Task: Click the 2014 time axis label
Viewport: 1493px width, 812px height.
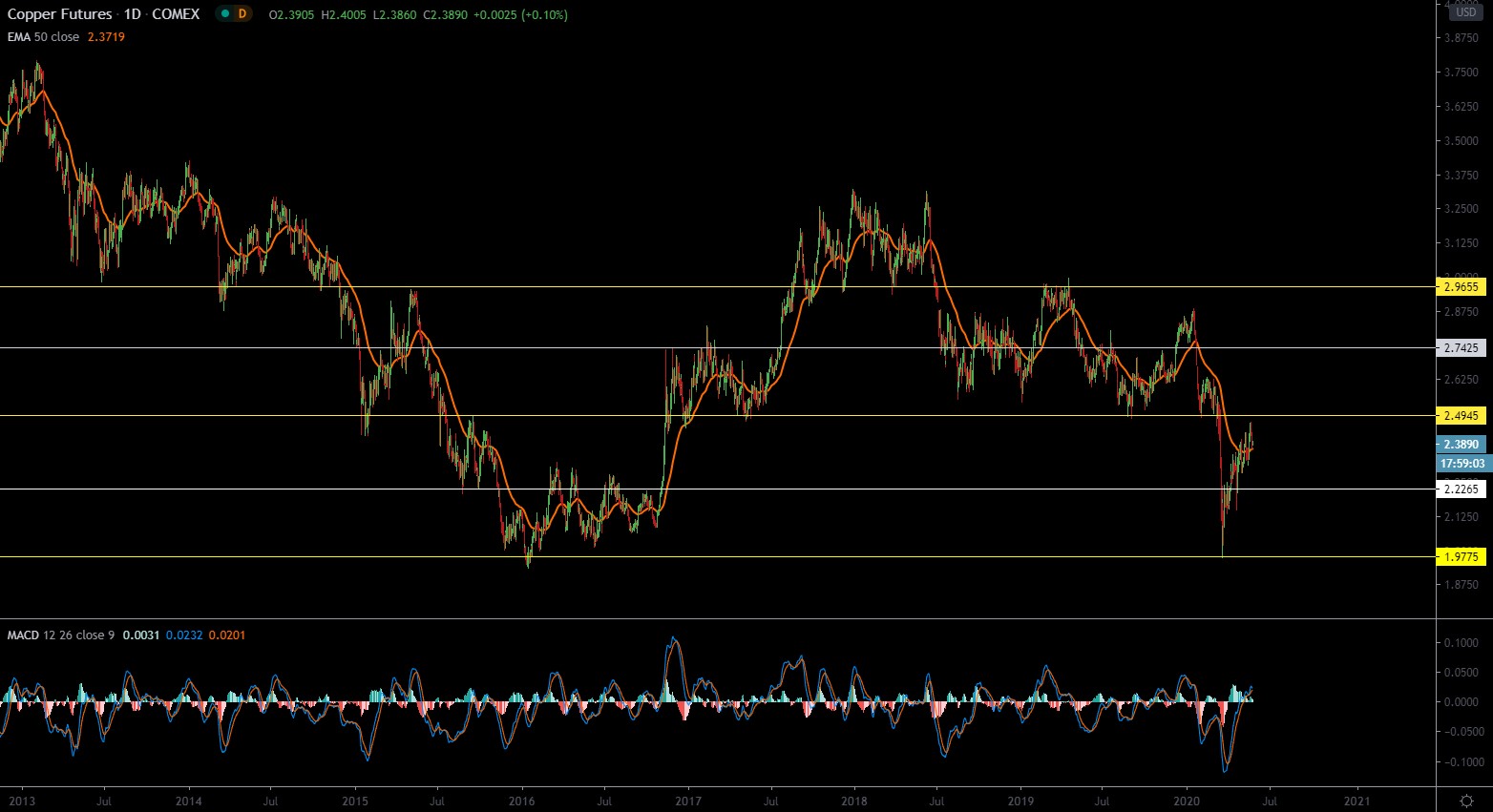Action: pos(189,802)
